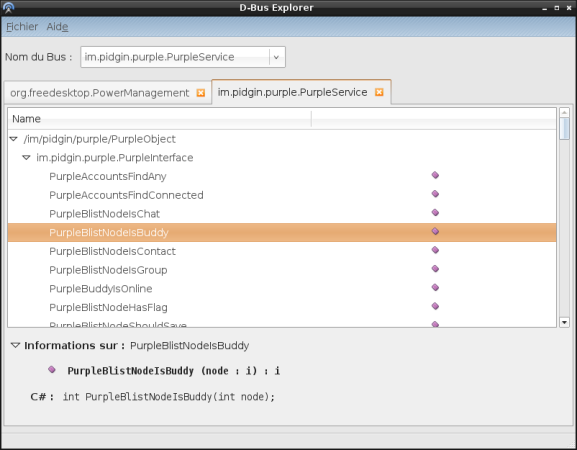Click the diamond icon in the PurpleBlistNodeIsChat row
Image resolution: width=577 pixels, height=450 pixels.
click(435, 213)
